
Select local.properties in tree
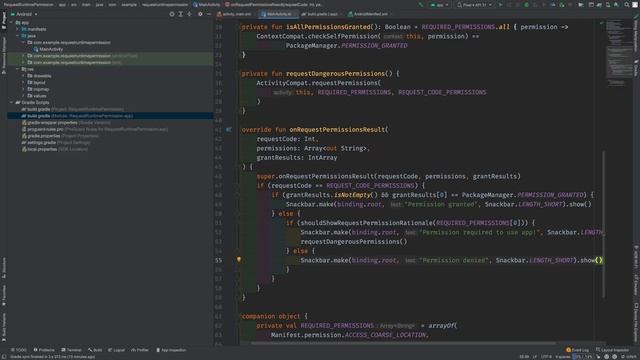[55, 149]
